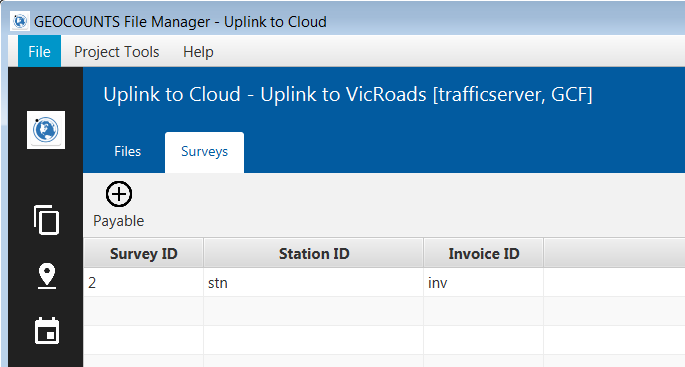Open the Help menu
The height and width of the screenshot is (367, 685).
(198, 52)
